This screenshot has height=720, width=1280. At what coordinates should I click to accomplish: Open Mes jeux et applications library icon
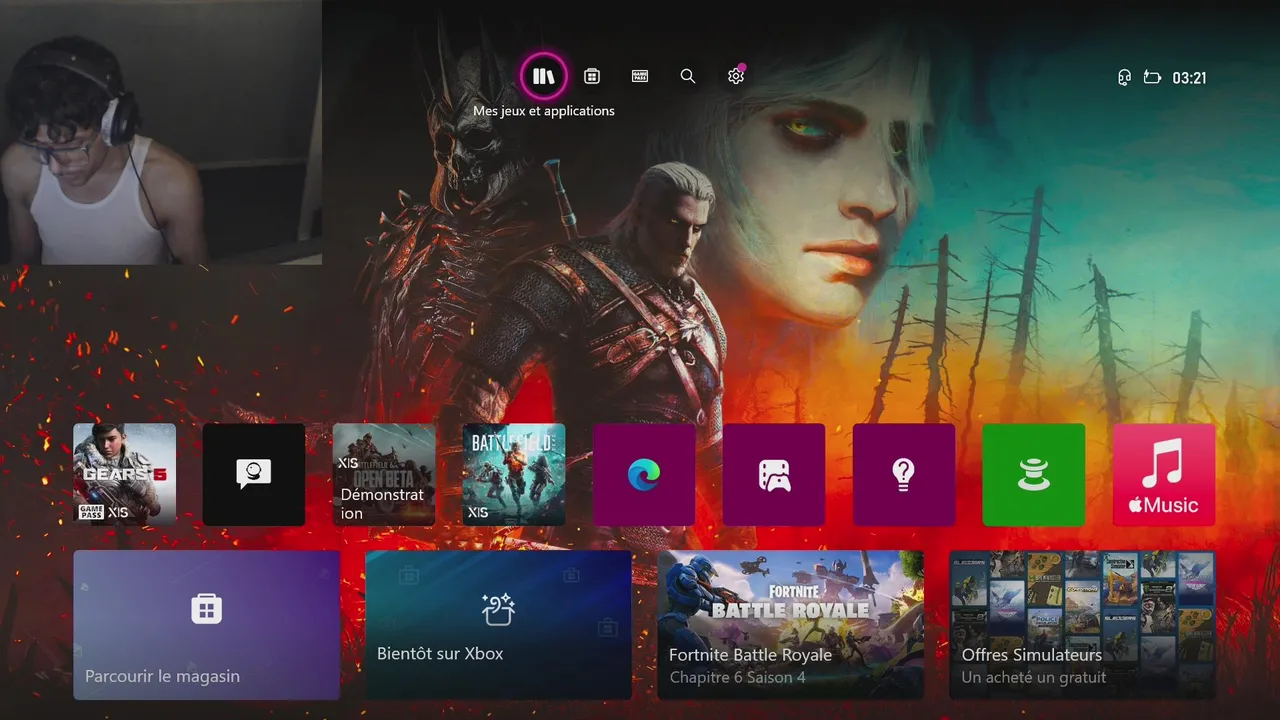(543, 76)
